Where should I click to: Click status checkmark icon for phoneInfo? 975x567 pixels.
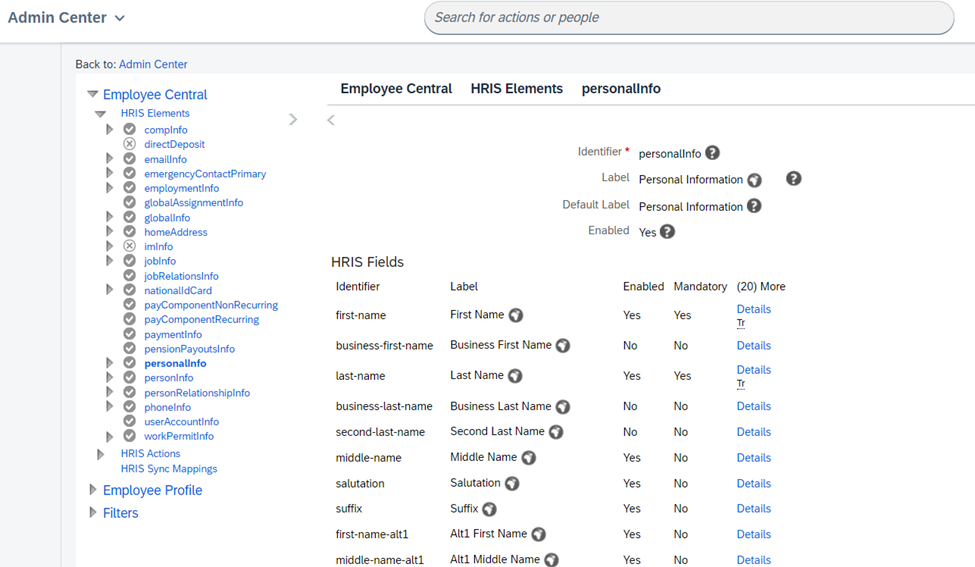tap(129, 407)
